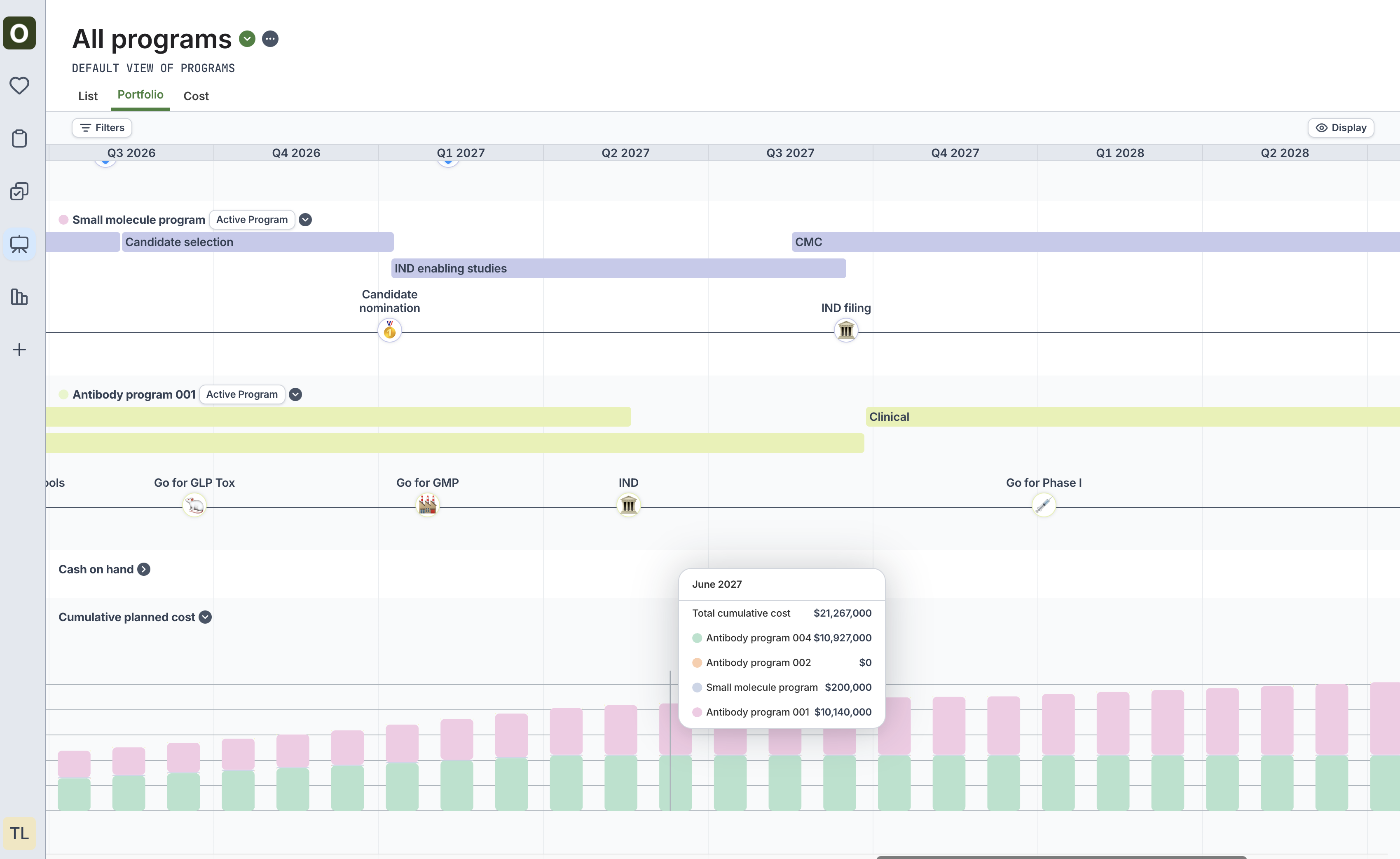
Task: Toggle the Display eye button
Action: click(1341, 128)
